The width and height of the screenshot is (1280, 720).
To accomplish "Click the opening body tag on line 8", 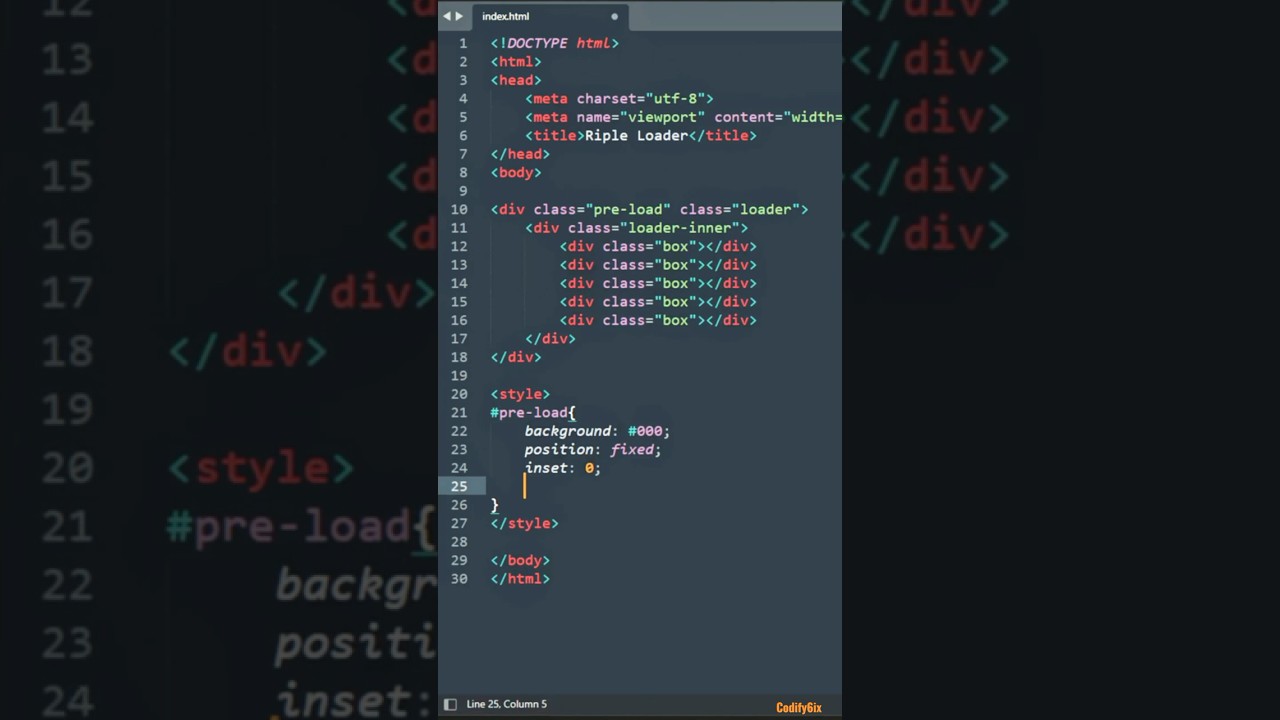I will [x=516, y=173].
